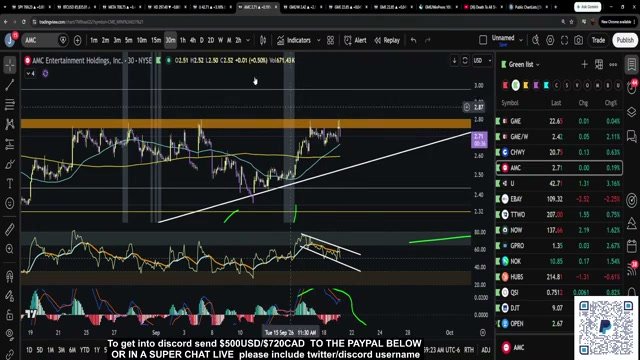The height and width of the screenshot is (360, 640).
Task: Expand the indicators favorites dropdown arrow
Action: (x=319, y=40)
